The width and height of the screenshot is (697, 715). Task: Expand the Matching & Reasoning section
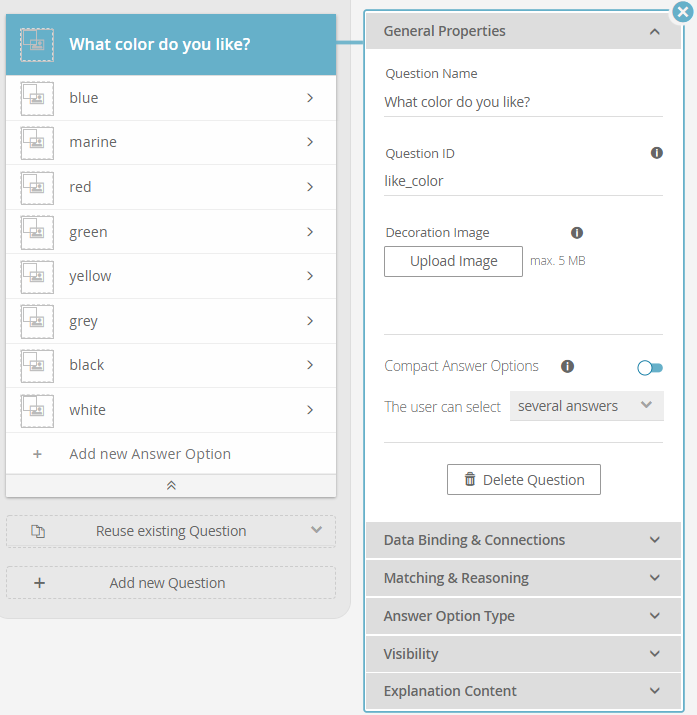[x=523, y=578]
